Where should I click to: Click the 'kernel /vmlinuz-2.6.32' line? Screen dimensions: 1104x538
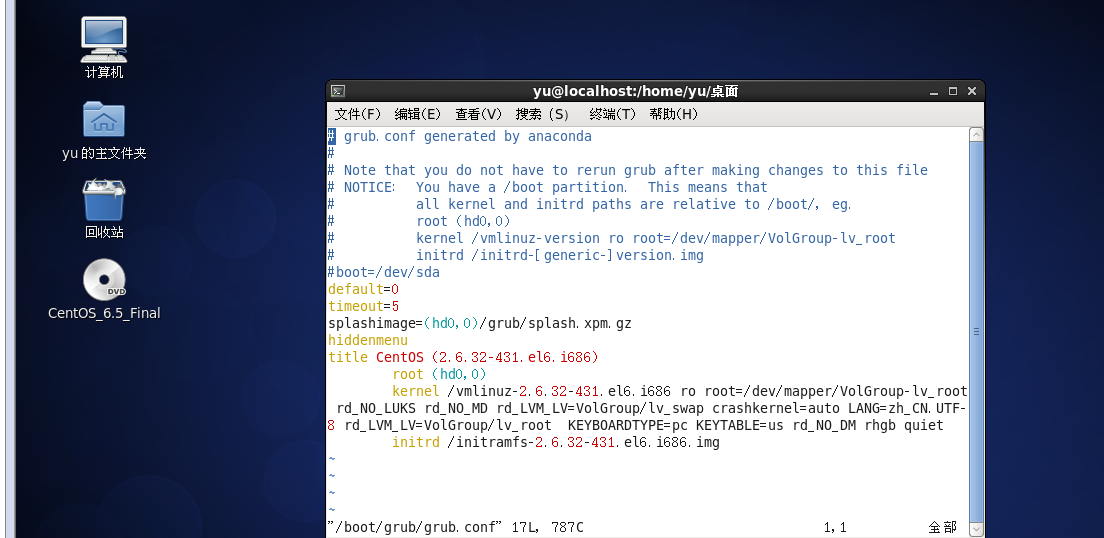pos(680,391)
